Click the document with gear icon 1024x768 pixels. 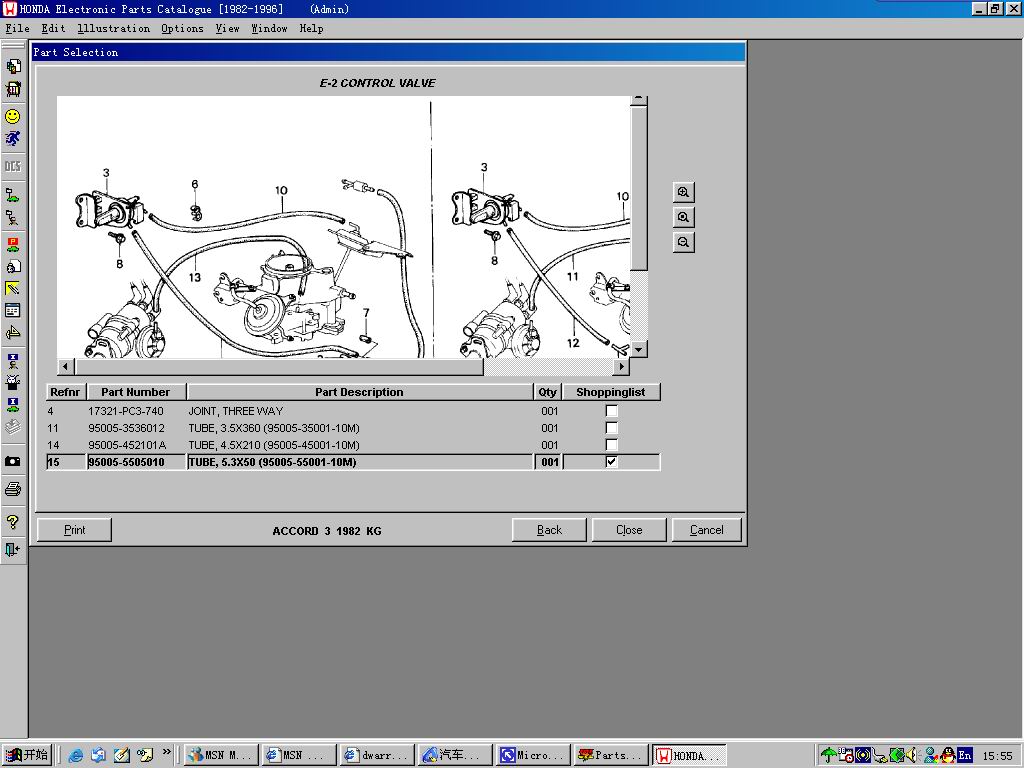[13, 266]
